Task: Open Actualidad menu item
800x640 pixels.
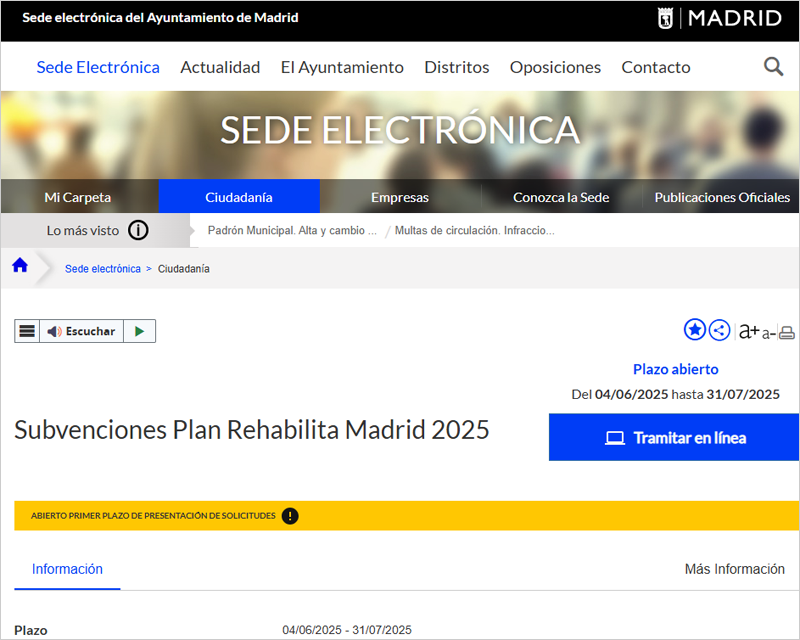Action: (220, 67)
